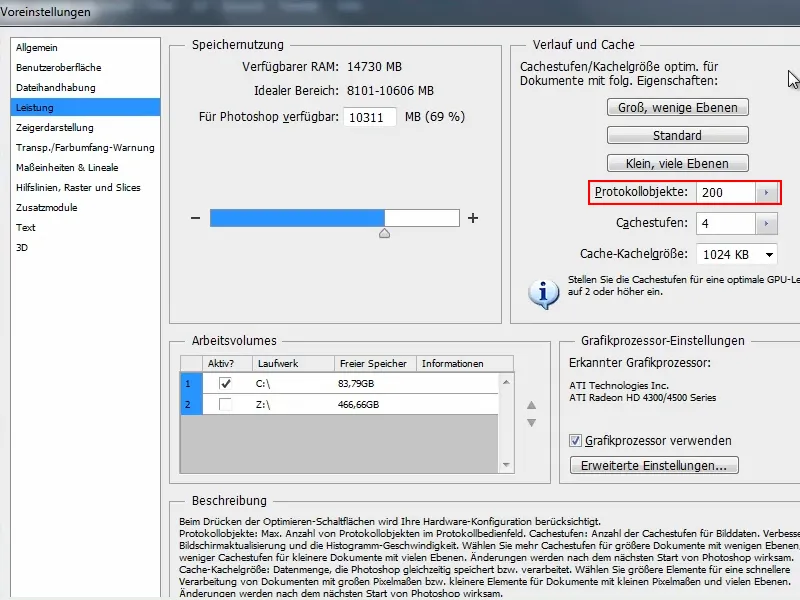Click the info icon about Cachestufen

click(543, 294)
